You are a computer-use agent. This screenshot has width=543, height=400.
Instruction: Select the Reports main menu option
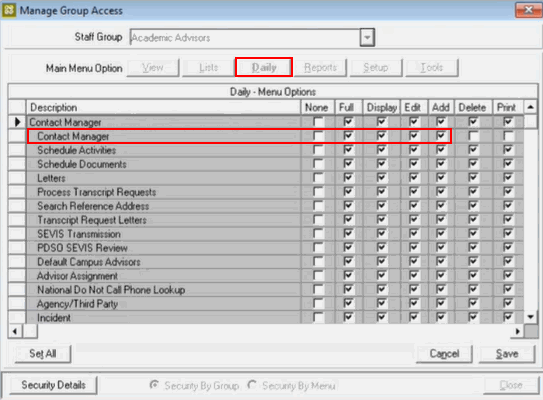(320, 68)
